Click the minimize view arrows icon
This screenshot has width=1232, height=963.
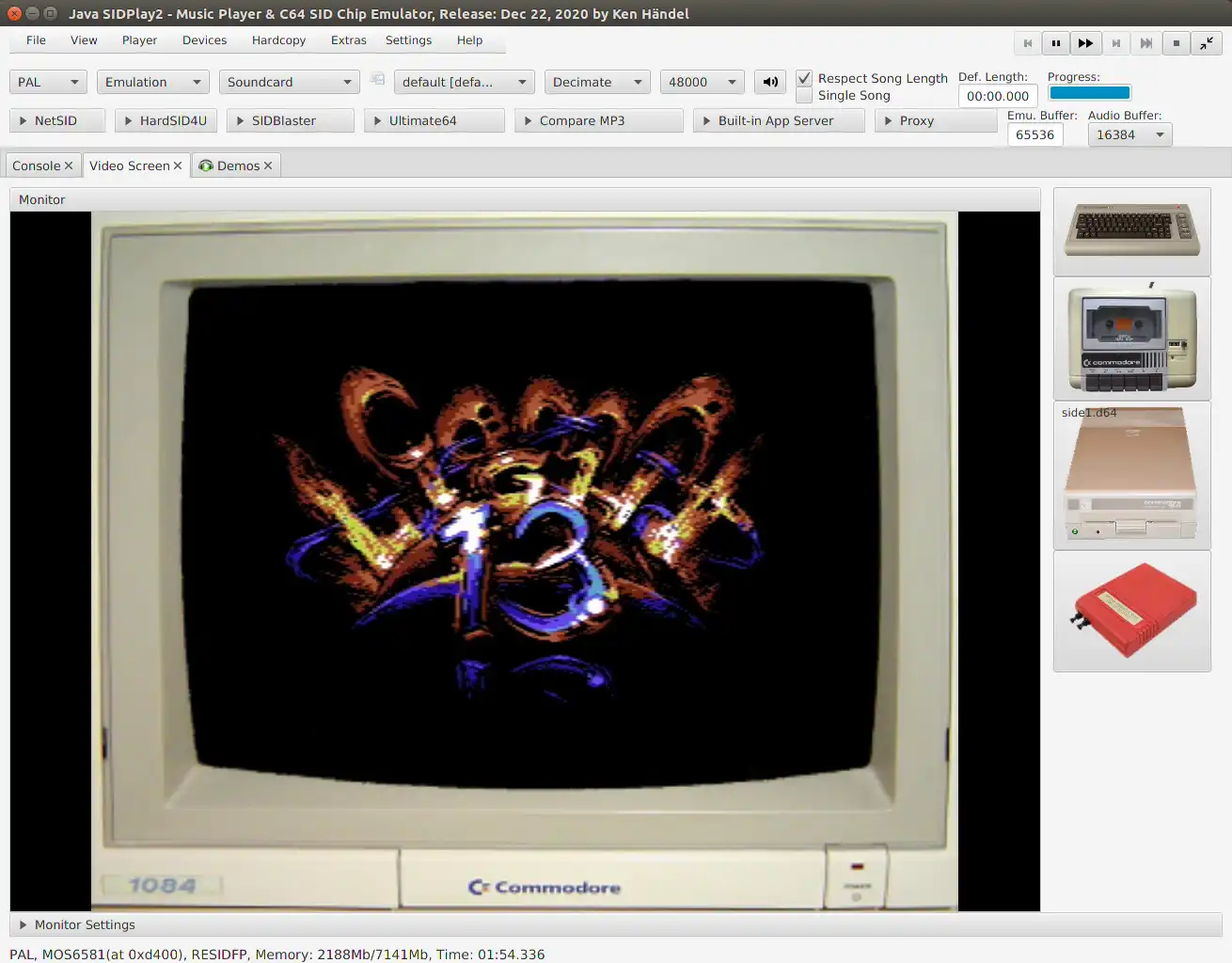click(x=1206, y=43)
